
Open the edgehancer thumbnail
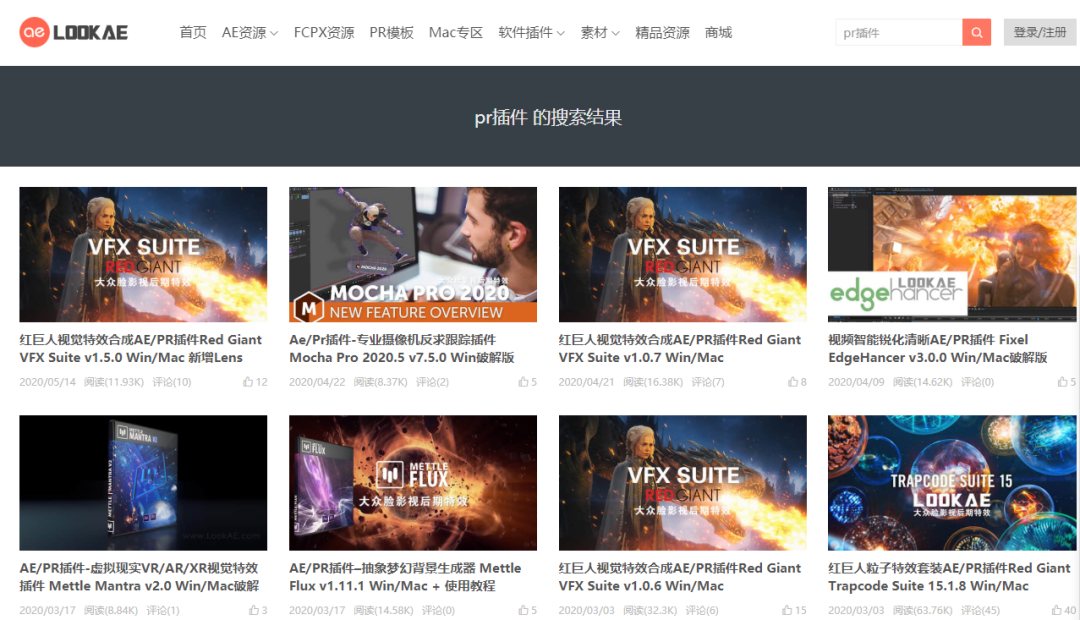point(952,254)
